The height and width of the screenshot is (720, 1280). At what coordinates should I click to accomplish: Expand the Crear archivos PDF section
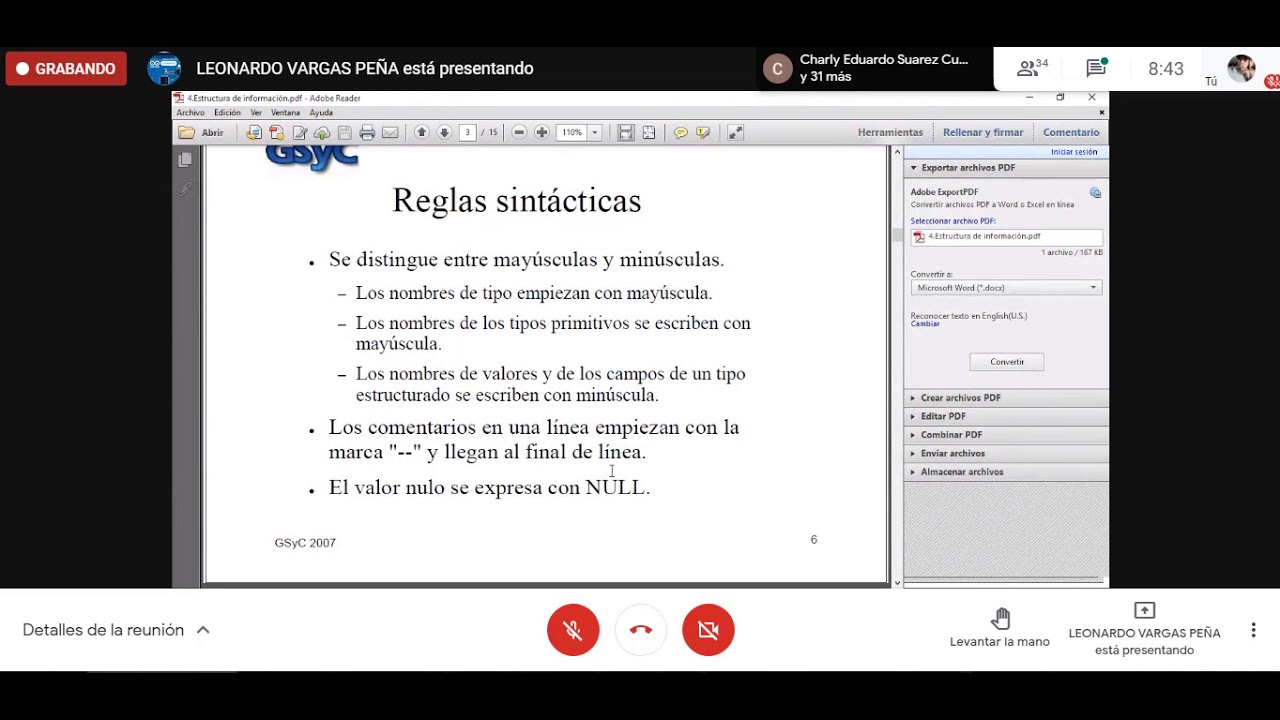pos(1006,398)
